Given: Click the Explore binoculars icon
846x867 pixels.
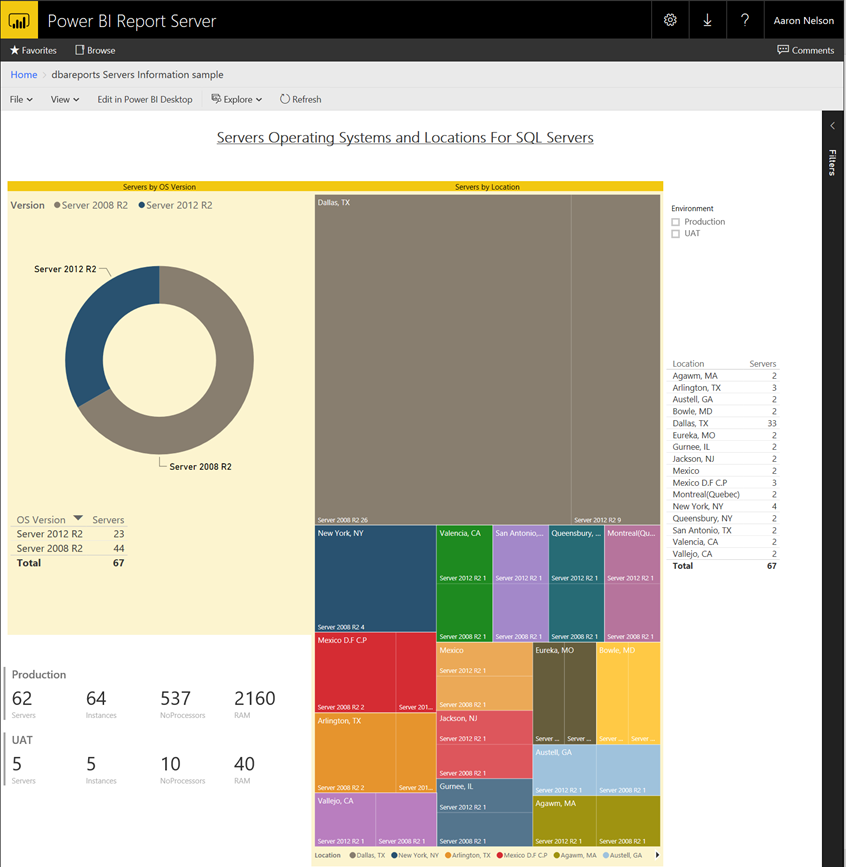Looking at the screenshot, I should (x=216, y=99).
